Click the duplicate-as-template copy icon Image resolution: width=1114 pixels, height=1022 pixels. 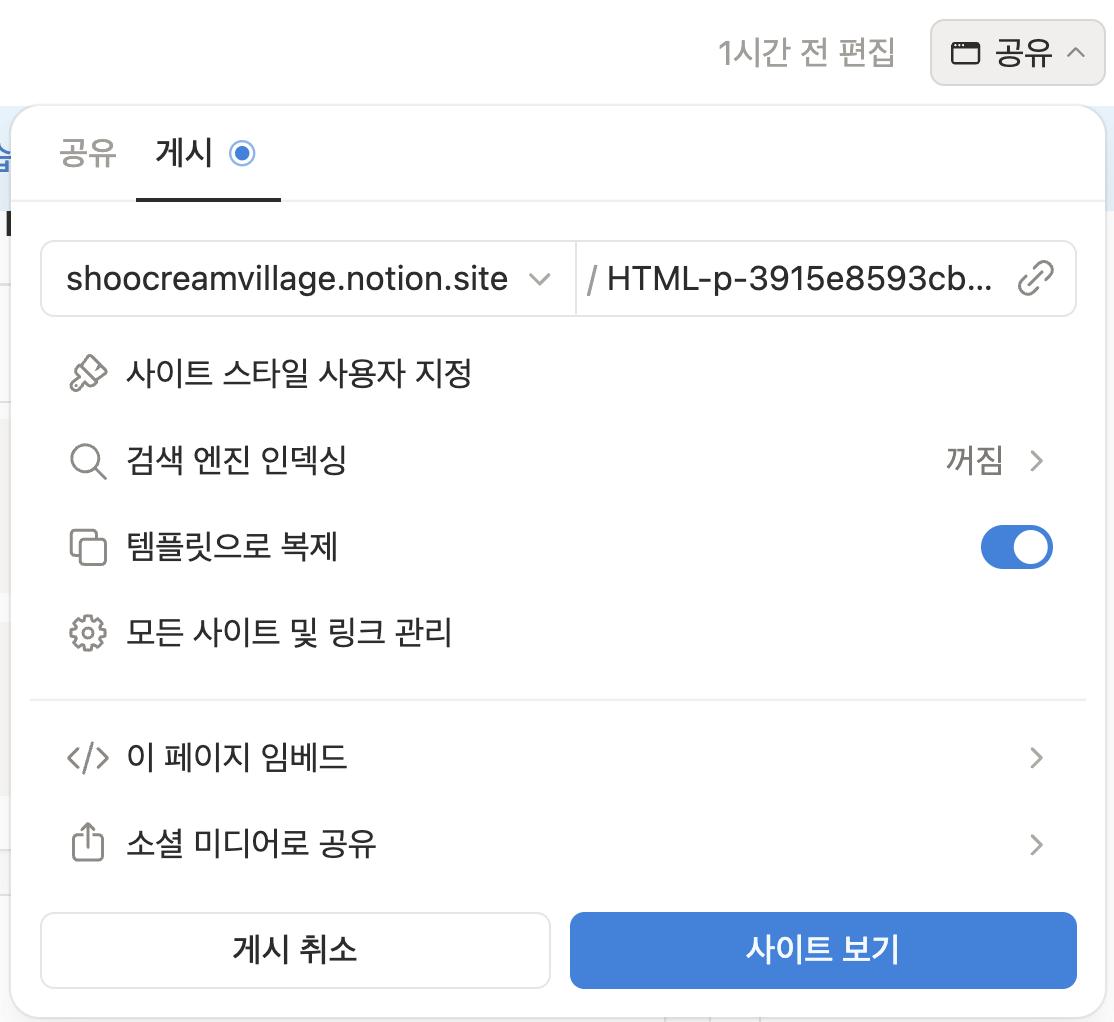point(88,548)
